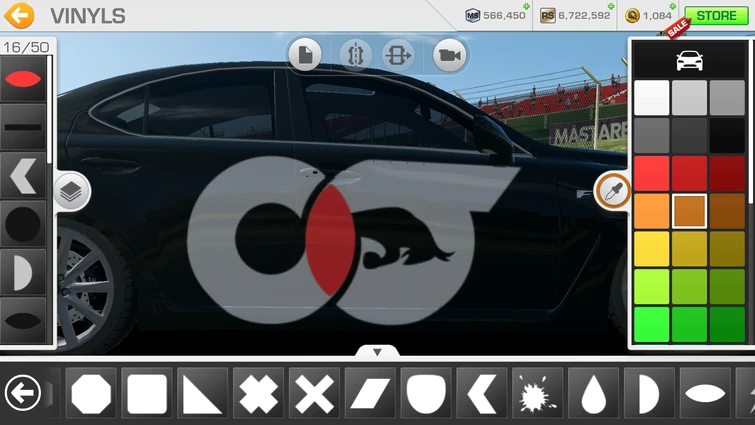Select the black circle layer
This screenshot has width=755, height=425.
tap(23, 224)
